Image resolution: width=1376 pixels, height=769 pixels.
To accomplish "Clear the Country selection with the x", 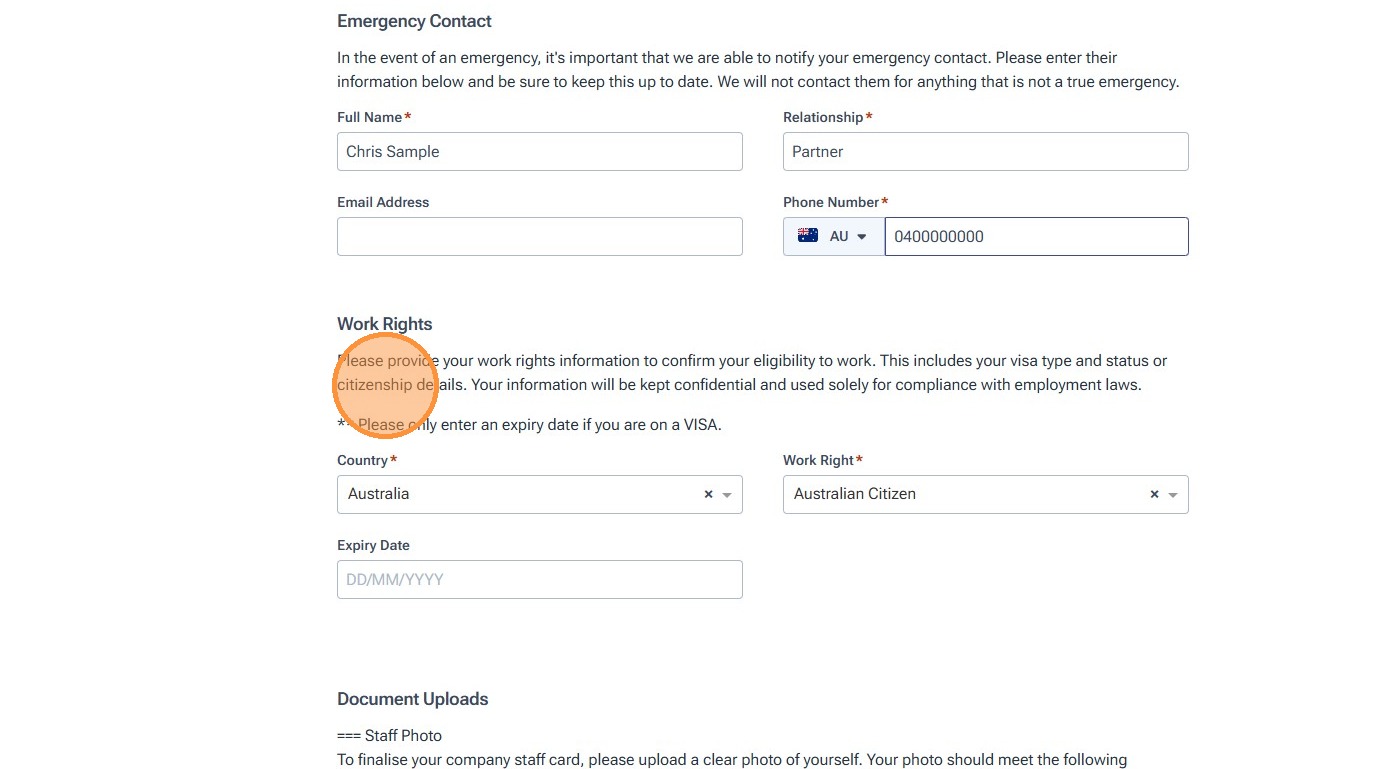I will 708,494.
